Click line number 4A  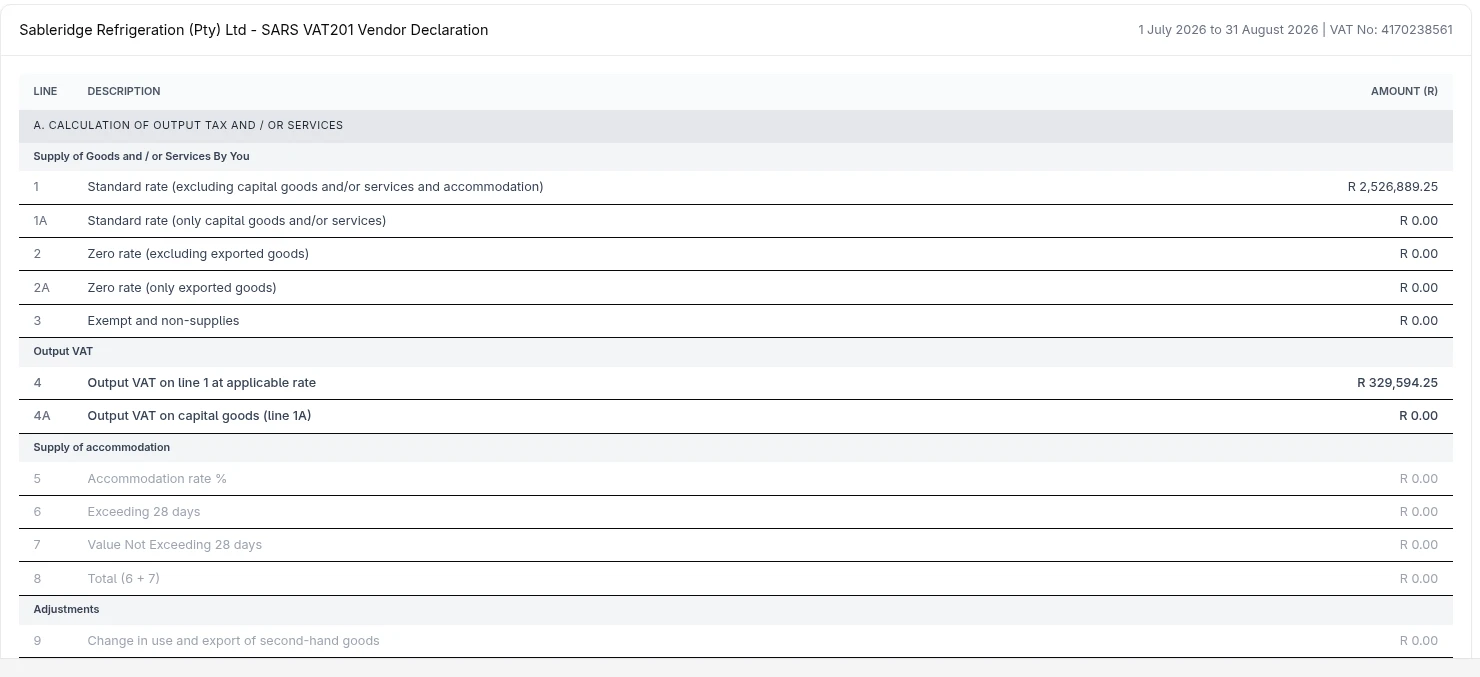coord(42,416)
